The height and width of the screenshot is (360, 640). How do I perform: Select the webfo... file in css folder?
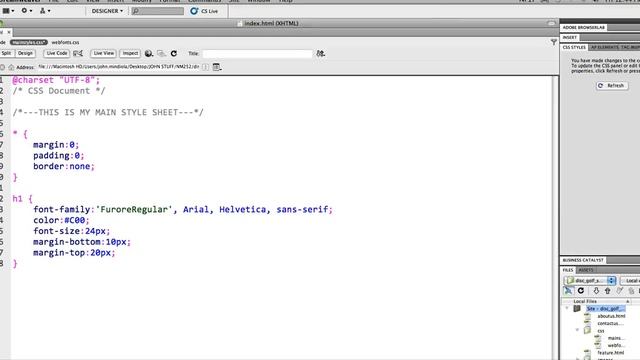pos(616,345)
